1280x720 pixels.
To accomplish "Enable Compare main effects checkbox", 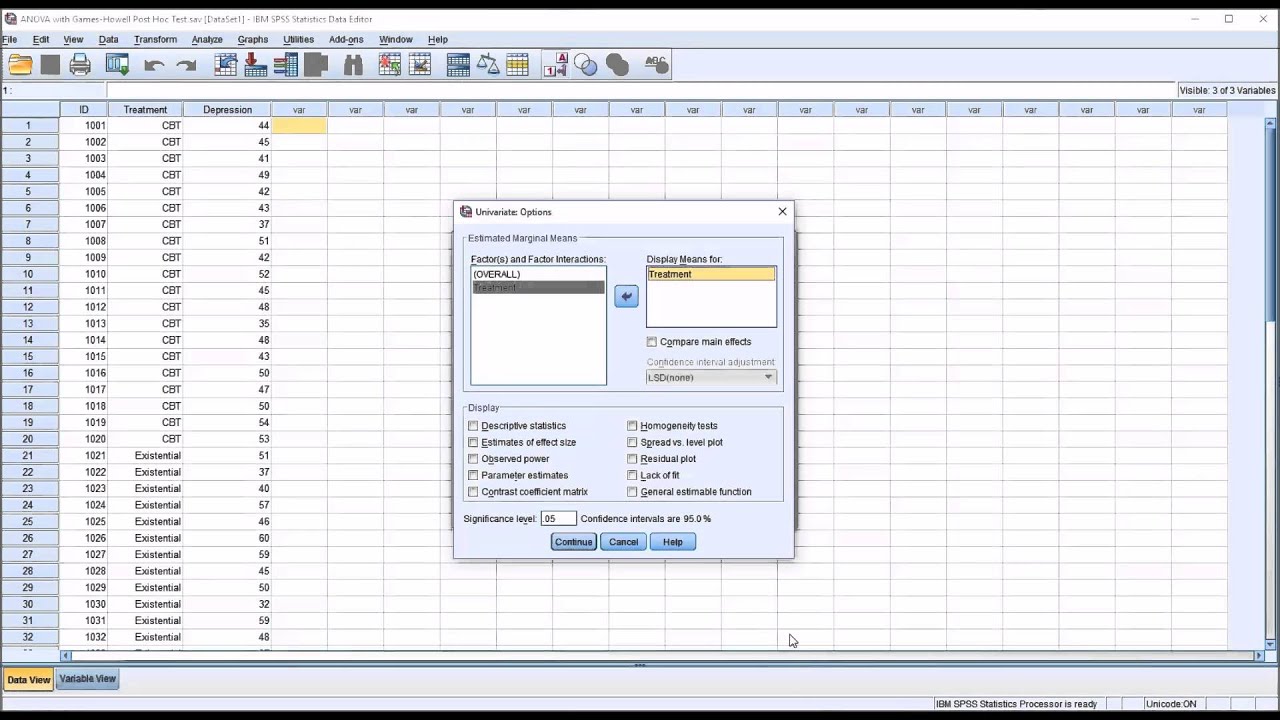I will (652, 342).
